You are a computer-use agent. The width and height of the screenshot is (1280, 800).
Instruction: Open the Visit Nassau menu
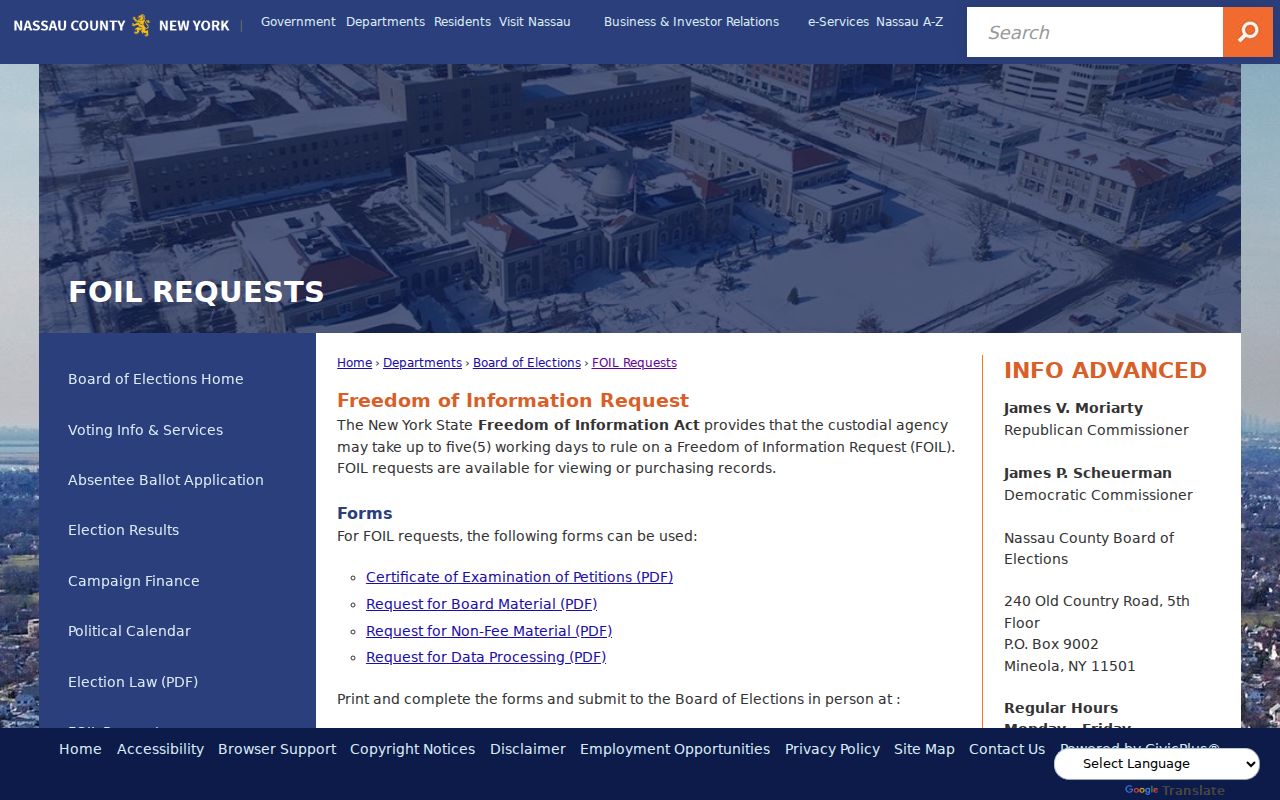(535, 21)
